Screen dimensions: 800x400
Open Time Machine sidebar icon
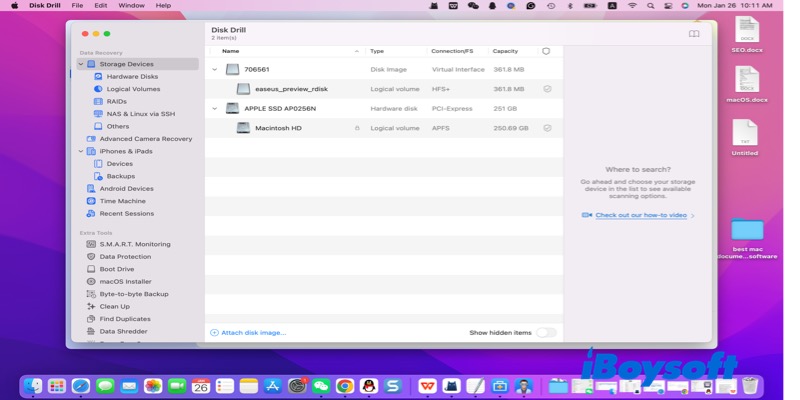coord(91,201)
